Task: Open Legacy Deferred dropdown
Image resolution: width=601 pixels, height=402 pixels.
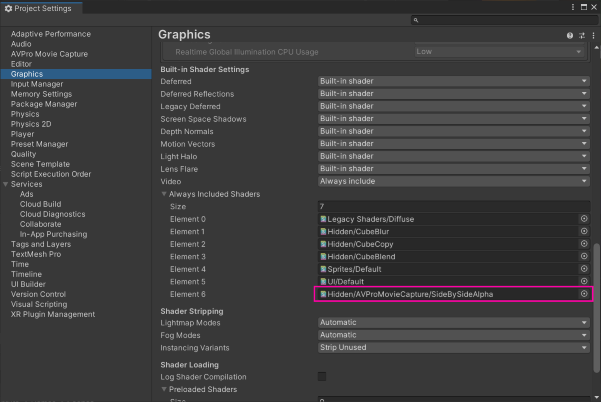Action: (453, 106)
